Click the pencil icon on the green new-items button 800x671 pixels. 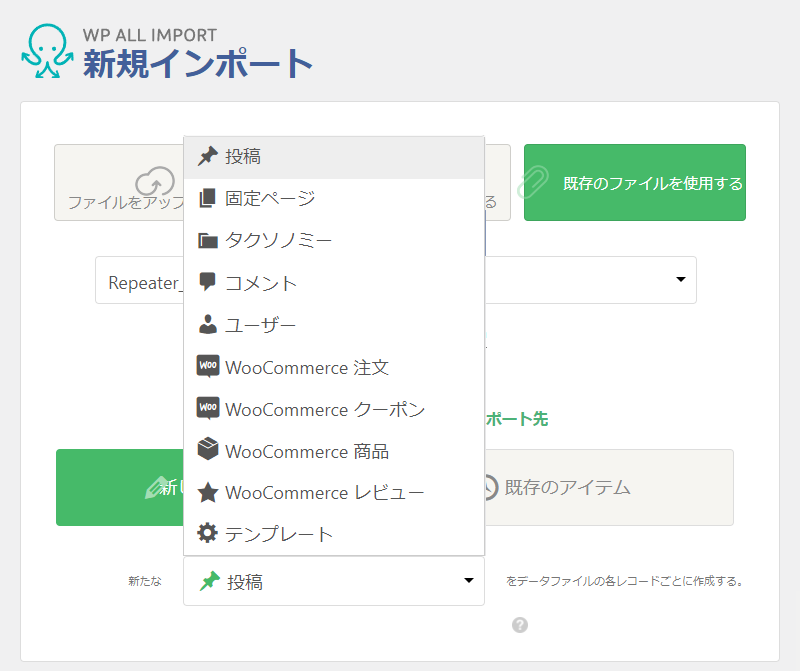pos(157,487)
